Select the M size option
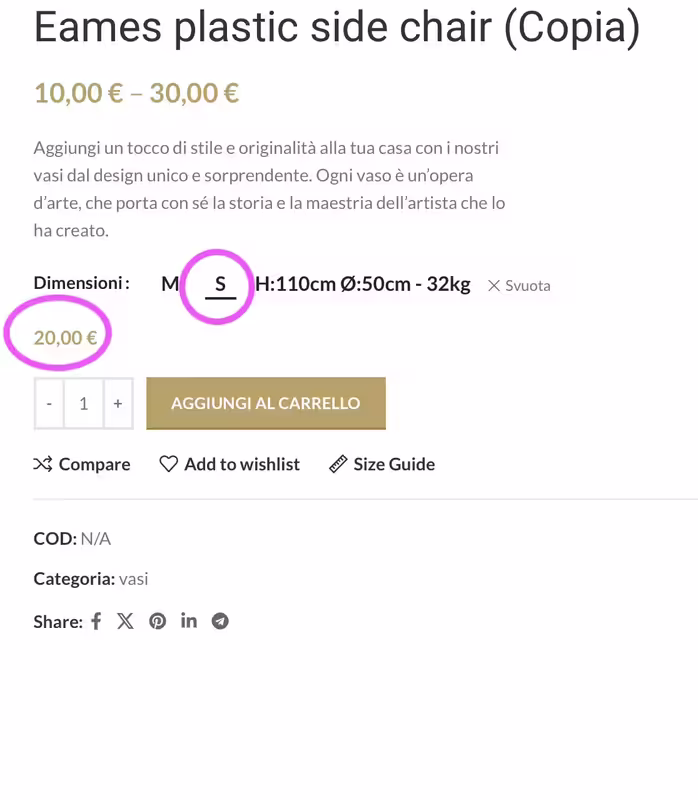Image resolution: width=698 pixels, height=800 pixels. pyautogui.click(x=170, y=284)
